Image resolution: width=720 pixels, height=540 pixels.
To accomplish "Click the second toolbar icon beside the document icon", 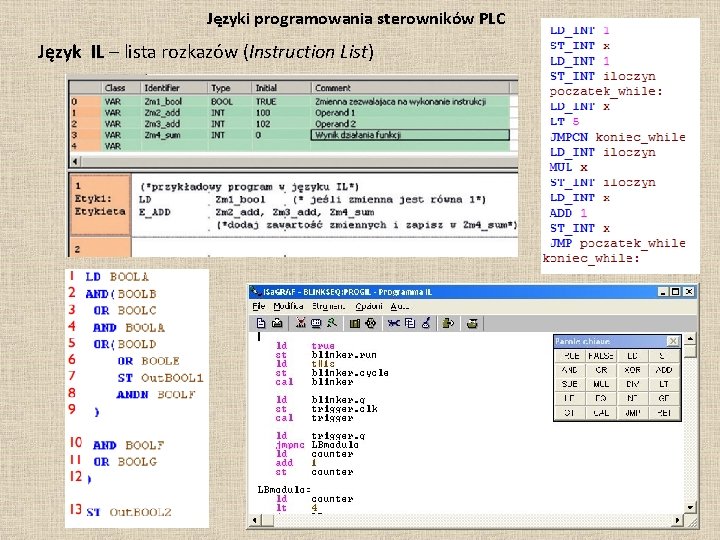I will (277, 323).
